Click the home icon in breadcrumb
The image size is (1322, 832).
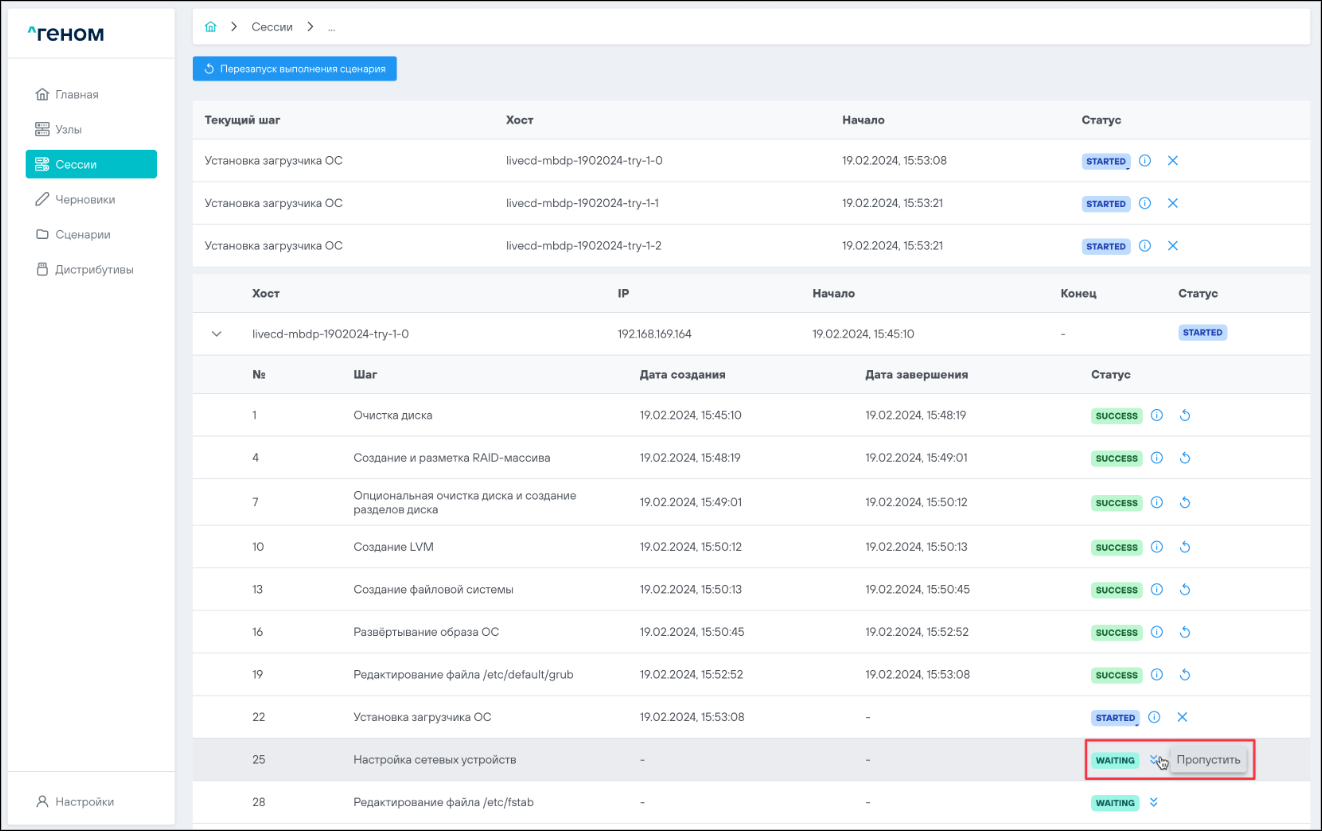pos(210,27)
